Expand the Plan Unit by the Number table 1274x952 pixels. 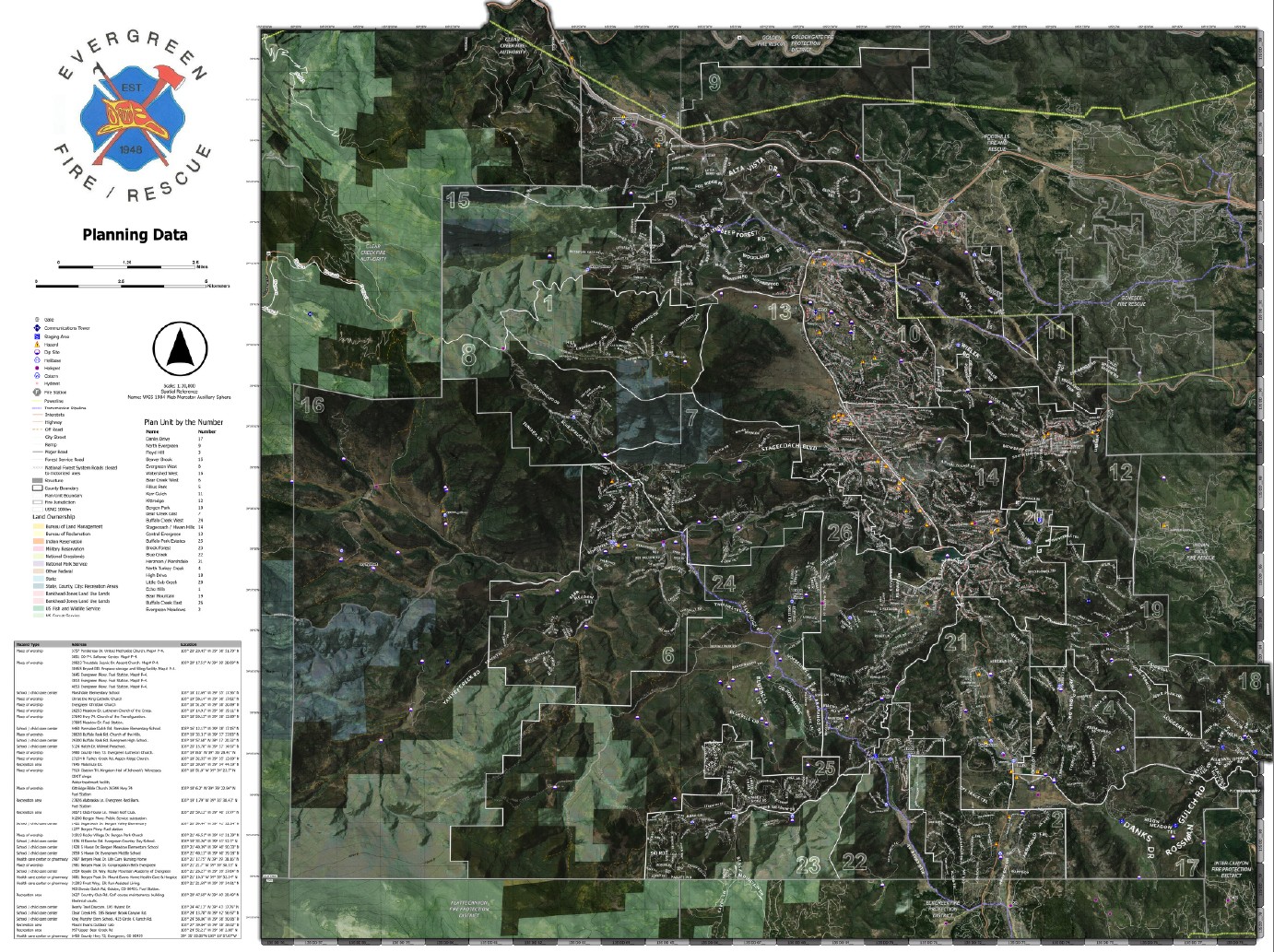click(183, 421)
